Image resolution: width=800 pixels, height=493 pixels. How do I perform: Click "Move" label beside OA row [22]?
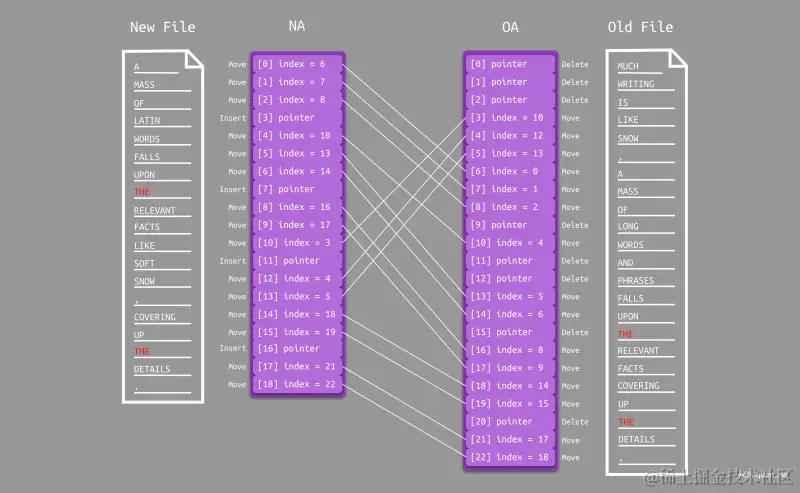click(x=570, y=457)
